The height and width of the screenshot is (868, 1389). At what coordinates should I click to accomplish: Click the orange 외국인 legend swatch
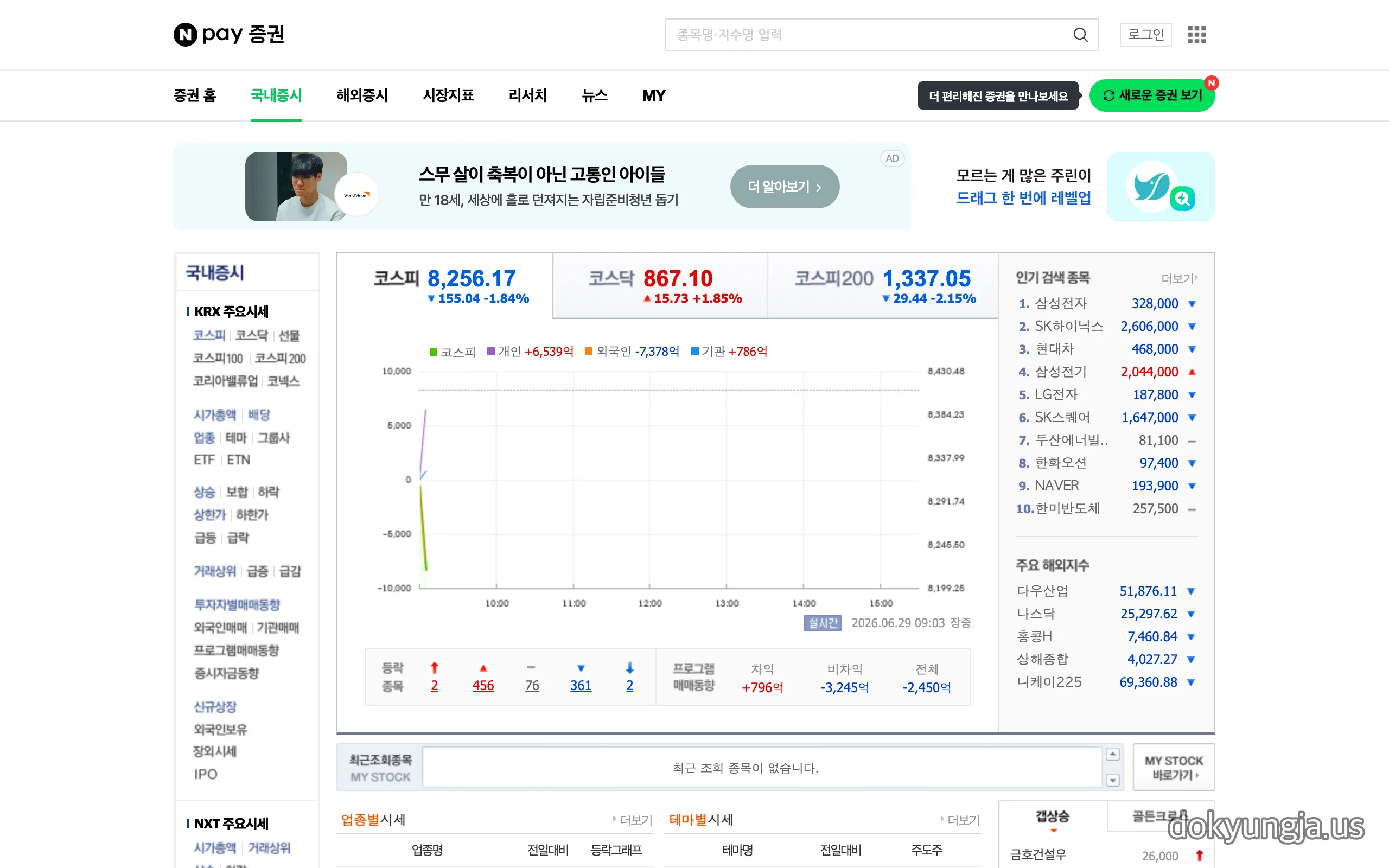(589, 352)
